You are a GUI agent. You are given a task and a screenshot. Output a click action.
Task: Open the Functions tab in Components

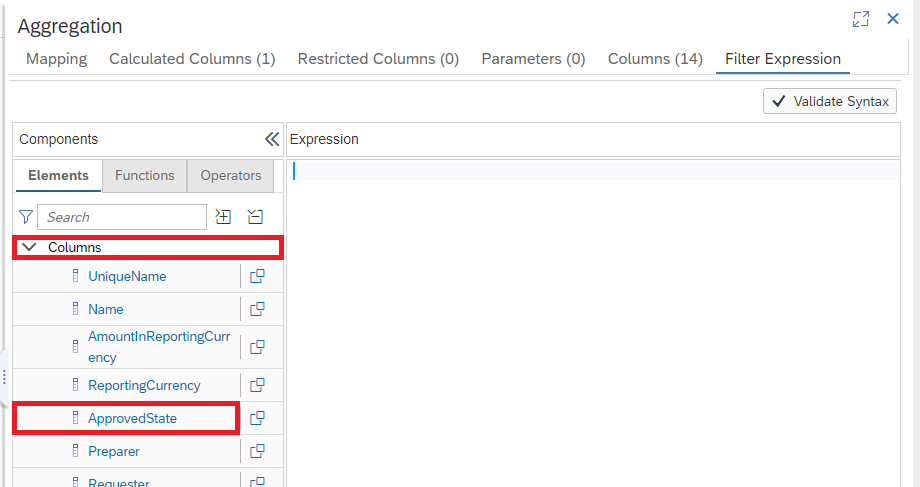click(144, 175)
